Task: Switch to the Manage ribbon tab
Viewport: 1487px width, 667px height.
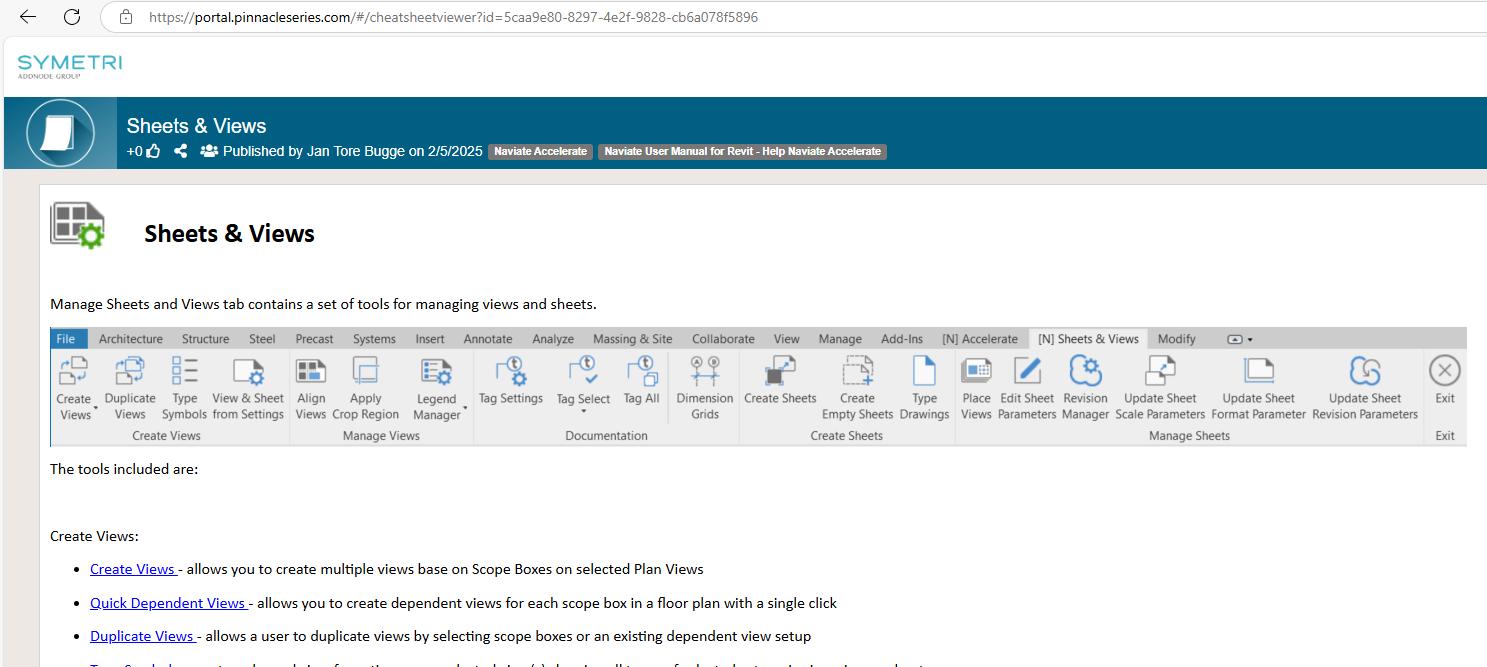Action: pyautogui.click(x=840, y=339)
